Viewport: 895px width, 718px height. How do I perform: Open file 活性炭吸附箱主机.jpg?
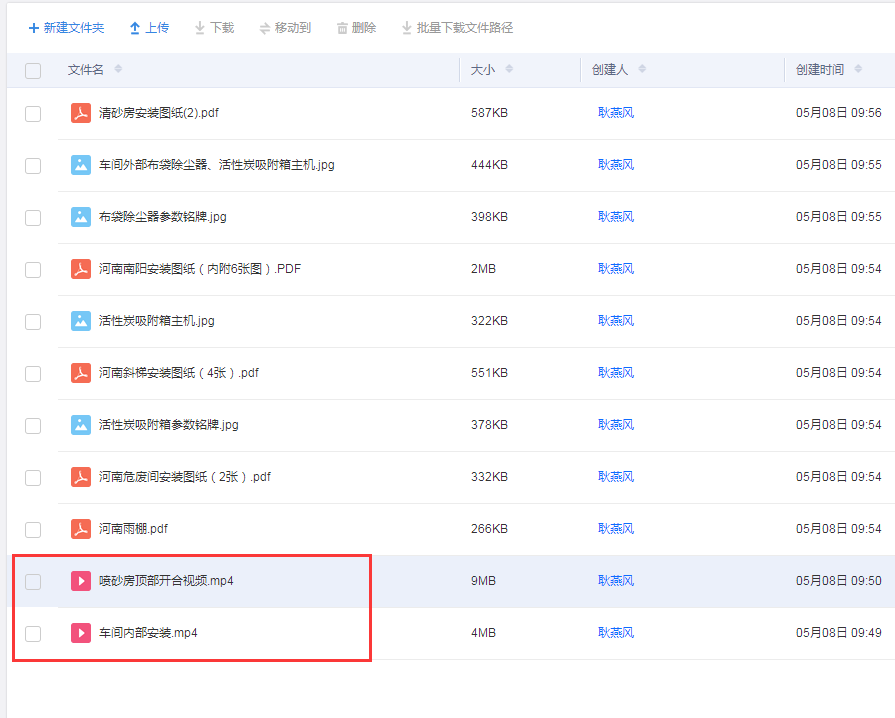(x=157, y=321)
